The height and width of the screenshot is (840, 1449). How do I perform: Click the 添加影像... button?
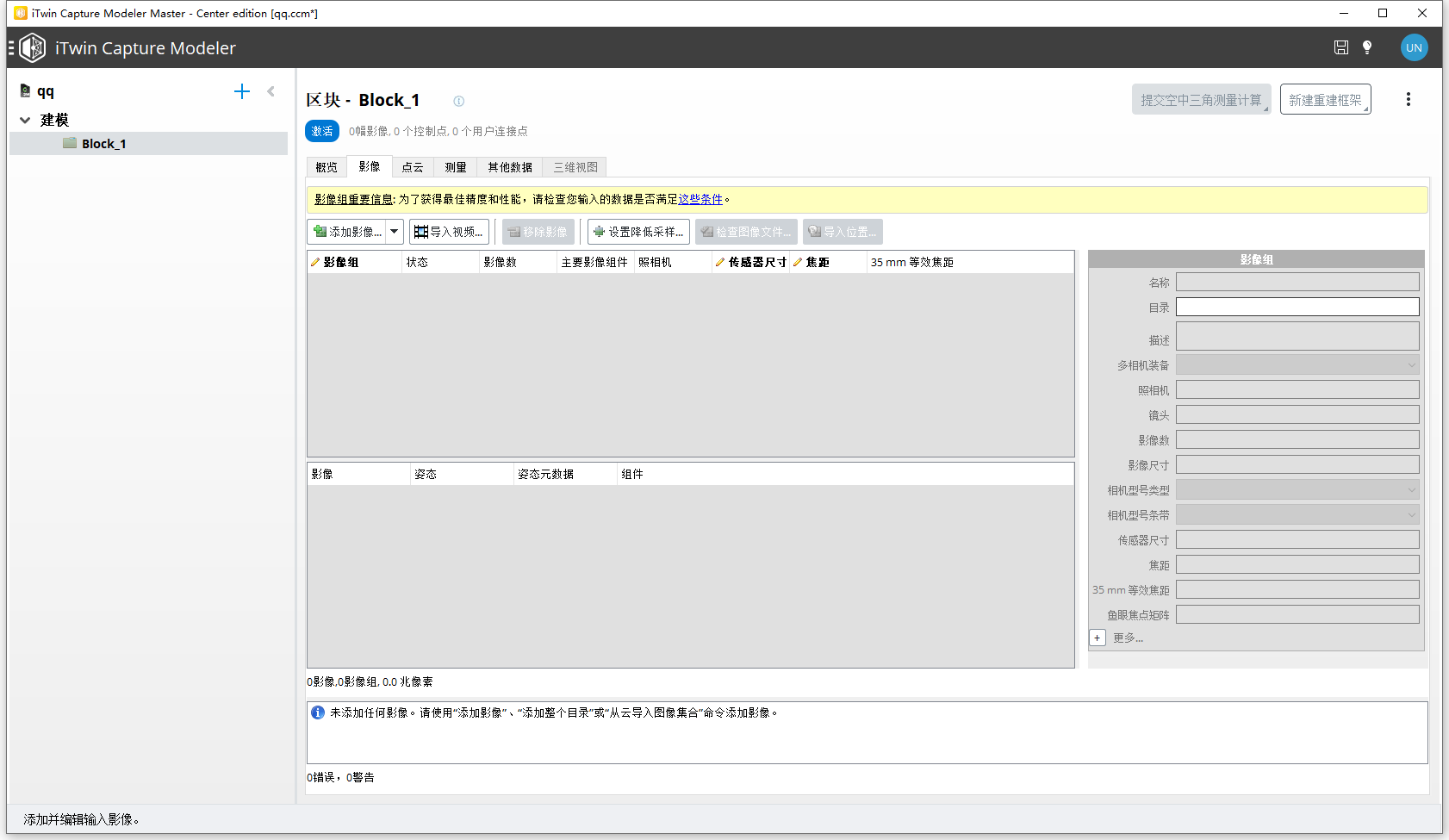[x=347, y=232]
